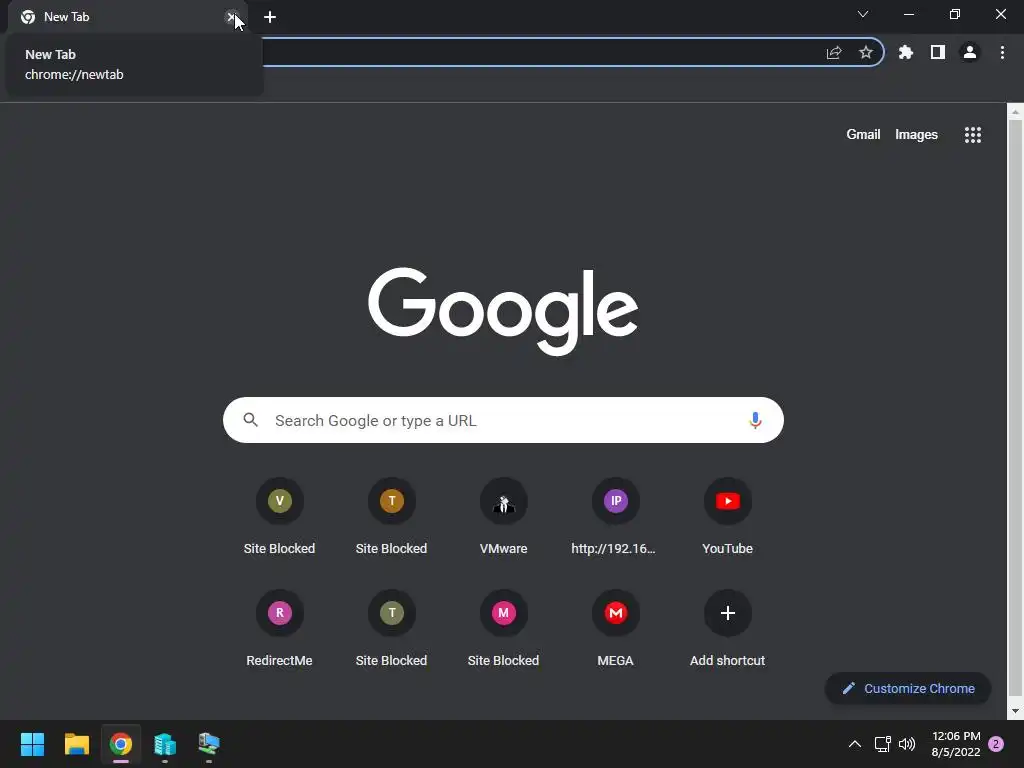This screenshot has height=768, width=1024.
Task: Open the Gmail link
Action: [x=863, y=135]
